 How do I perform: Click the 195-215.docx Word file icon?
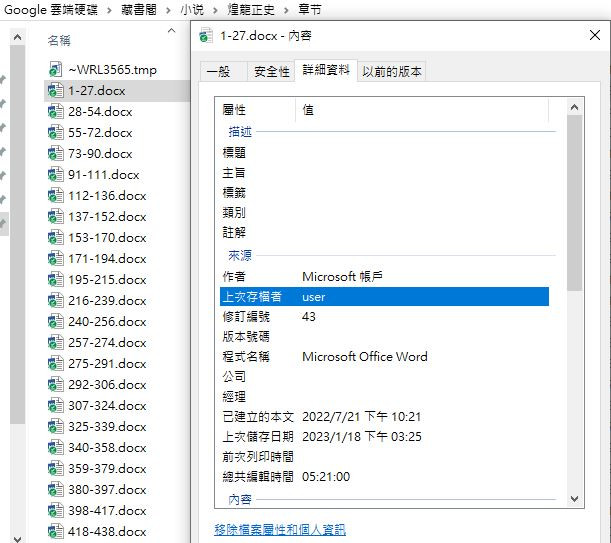tap(56, 280)
